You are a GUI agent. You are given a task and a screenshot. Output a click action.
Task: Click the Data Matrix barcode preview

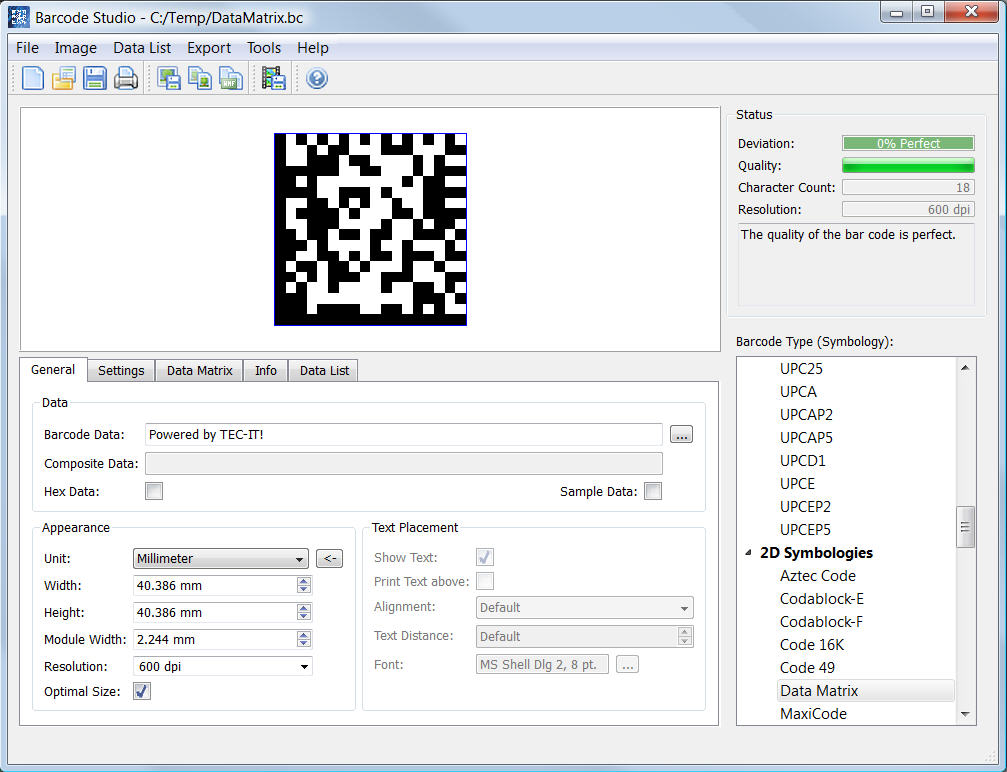pos(371,229)
